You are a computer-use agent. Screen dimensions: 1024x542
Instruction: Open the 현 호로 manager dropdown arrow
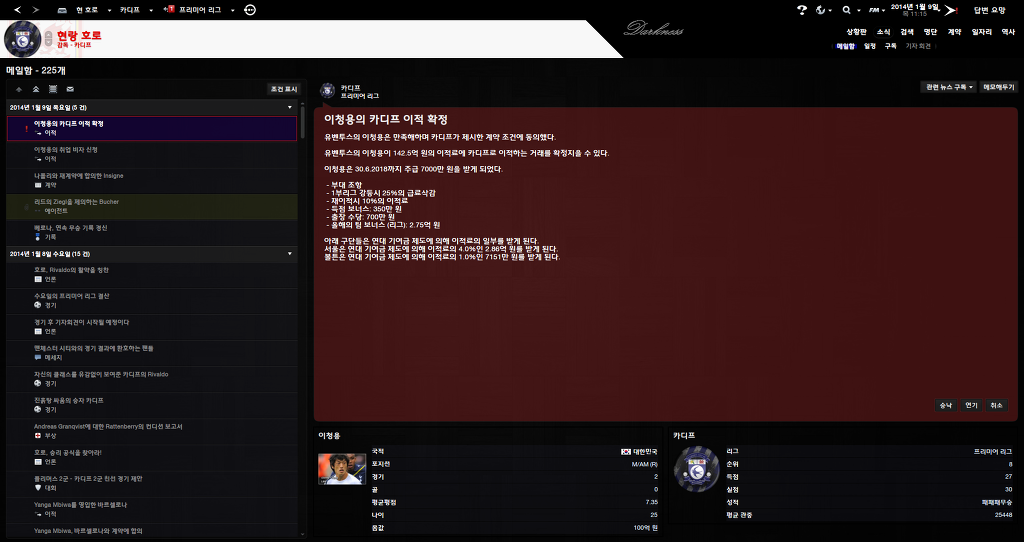[110, 10]
